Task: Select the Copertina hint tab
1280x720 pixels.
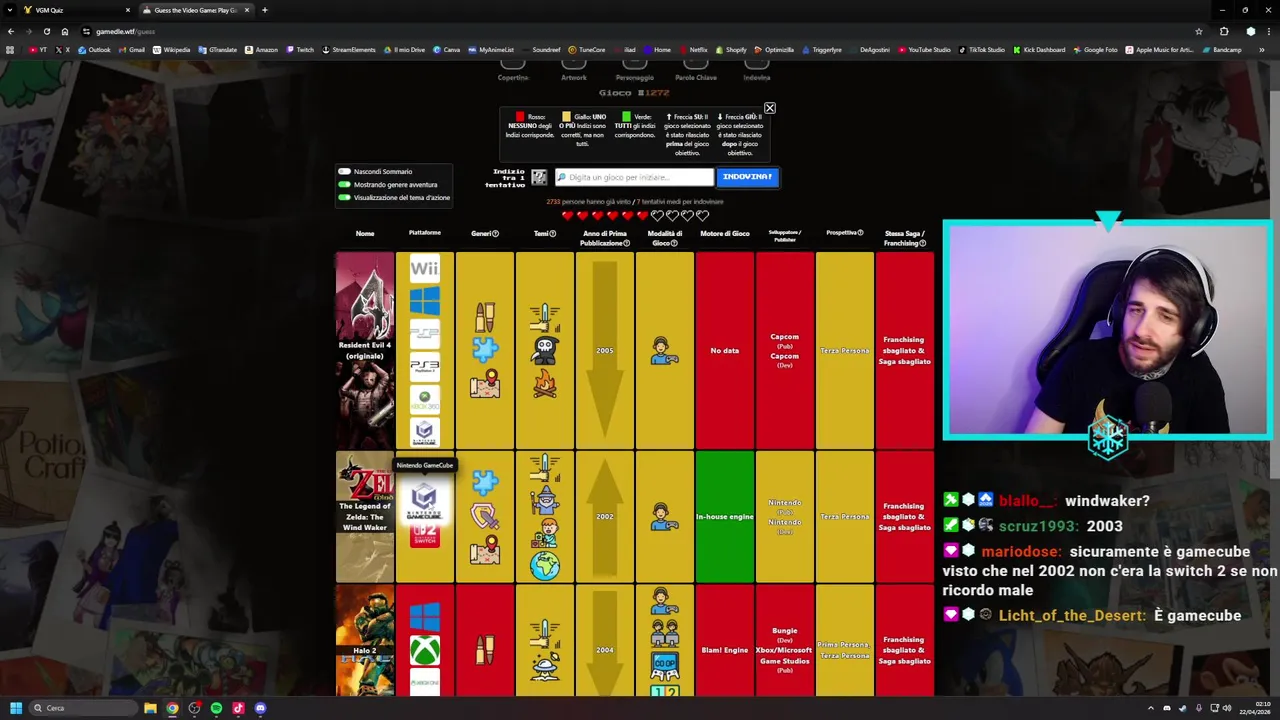Action: click(x=513, y=70)
